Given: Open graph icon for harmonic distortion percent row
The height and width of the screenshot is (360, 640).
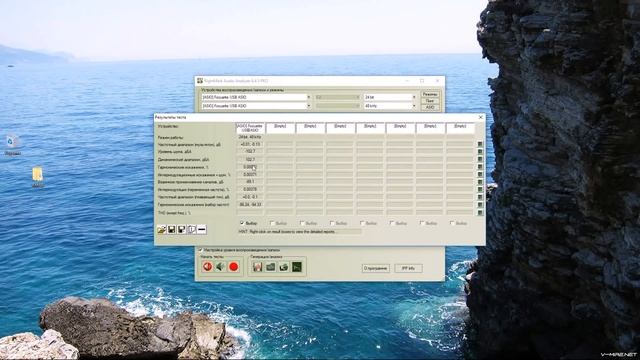Looking at the screenshot, I should pyautogui.click(x=480, y=167).
